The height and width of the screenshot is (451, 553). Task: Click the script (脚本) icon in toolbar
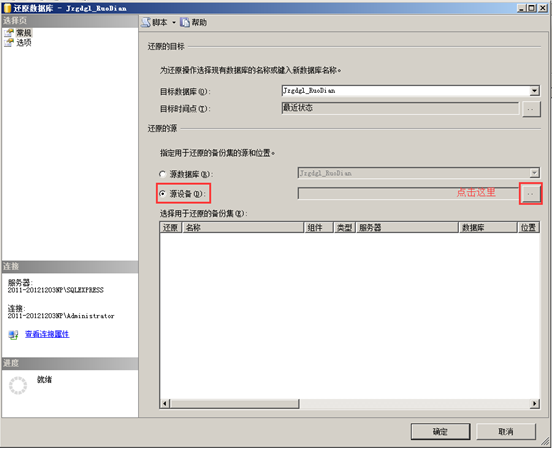click(x=146, y=23)
